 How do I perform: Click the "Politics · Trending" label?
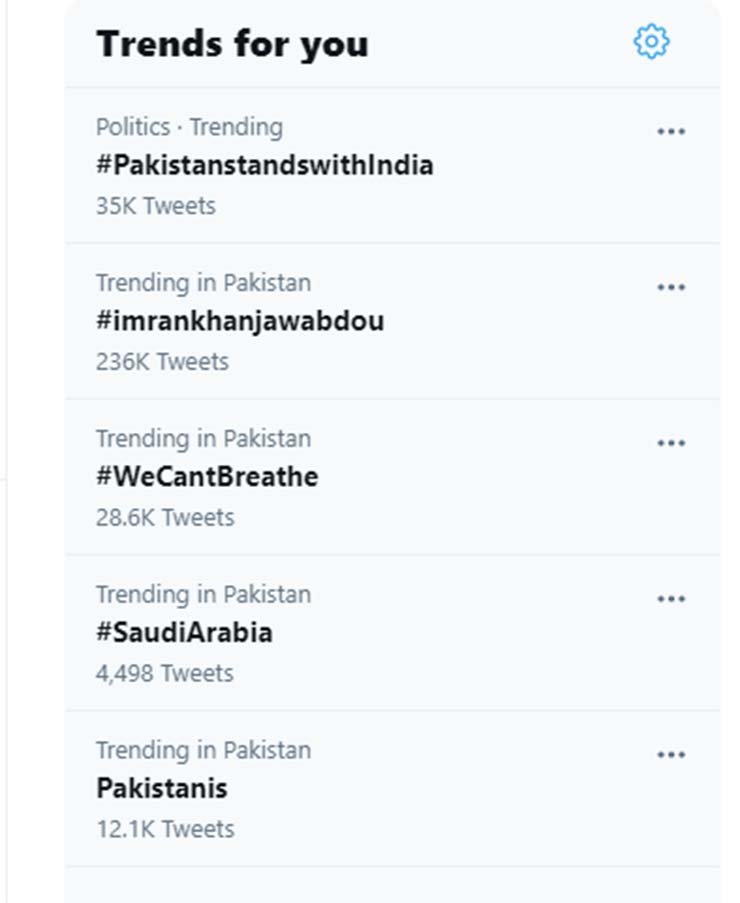pyautogui.click(x=189, y=127)
